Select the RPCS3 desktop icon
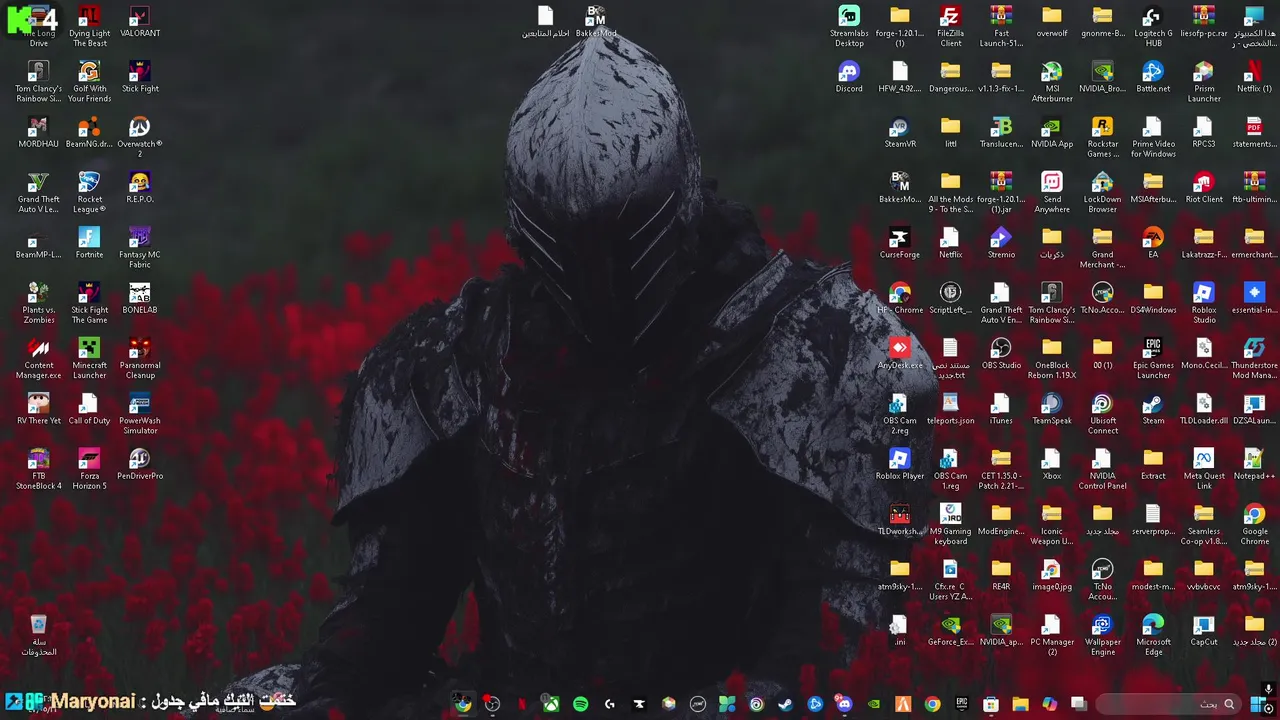The width and height of the screenshot is (1280, 720). tap(1204, 132)
